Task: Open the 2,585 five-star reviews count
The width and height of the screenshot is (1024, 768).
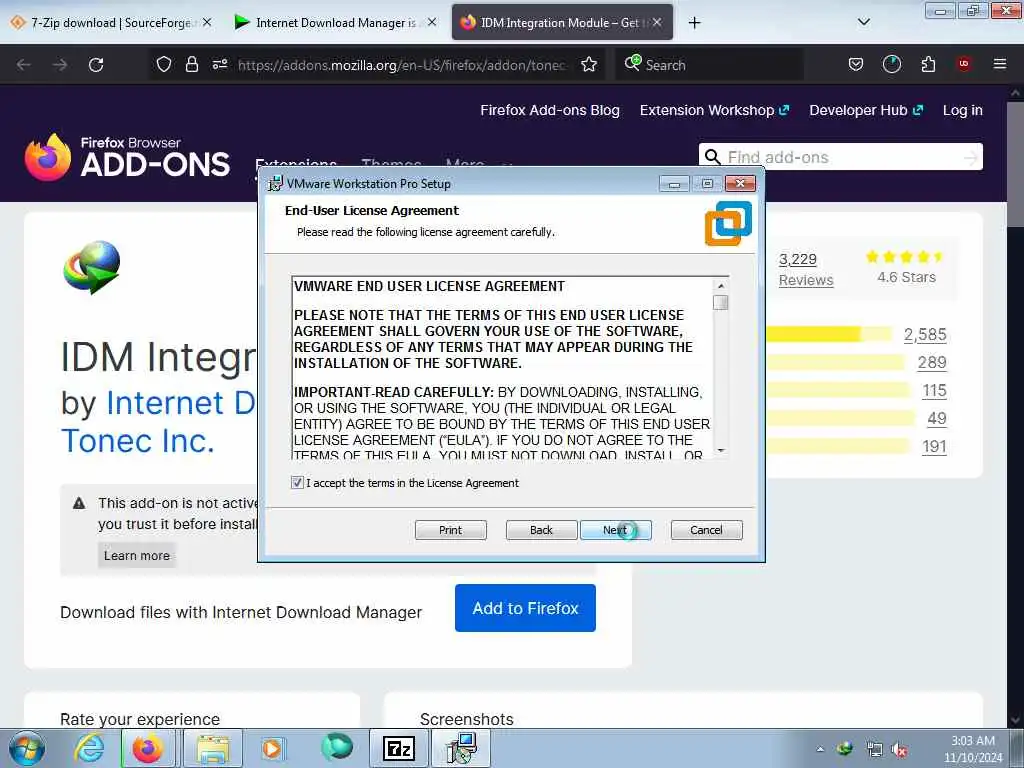Action: (925, 334)
